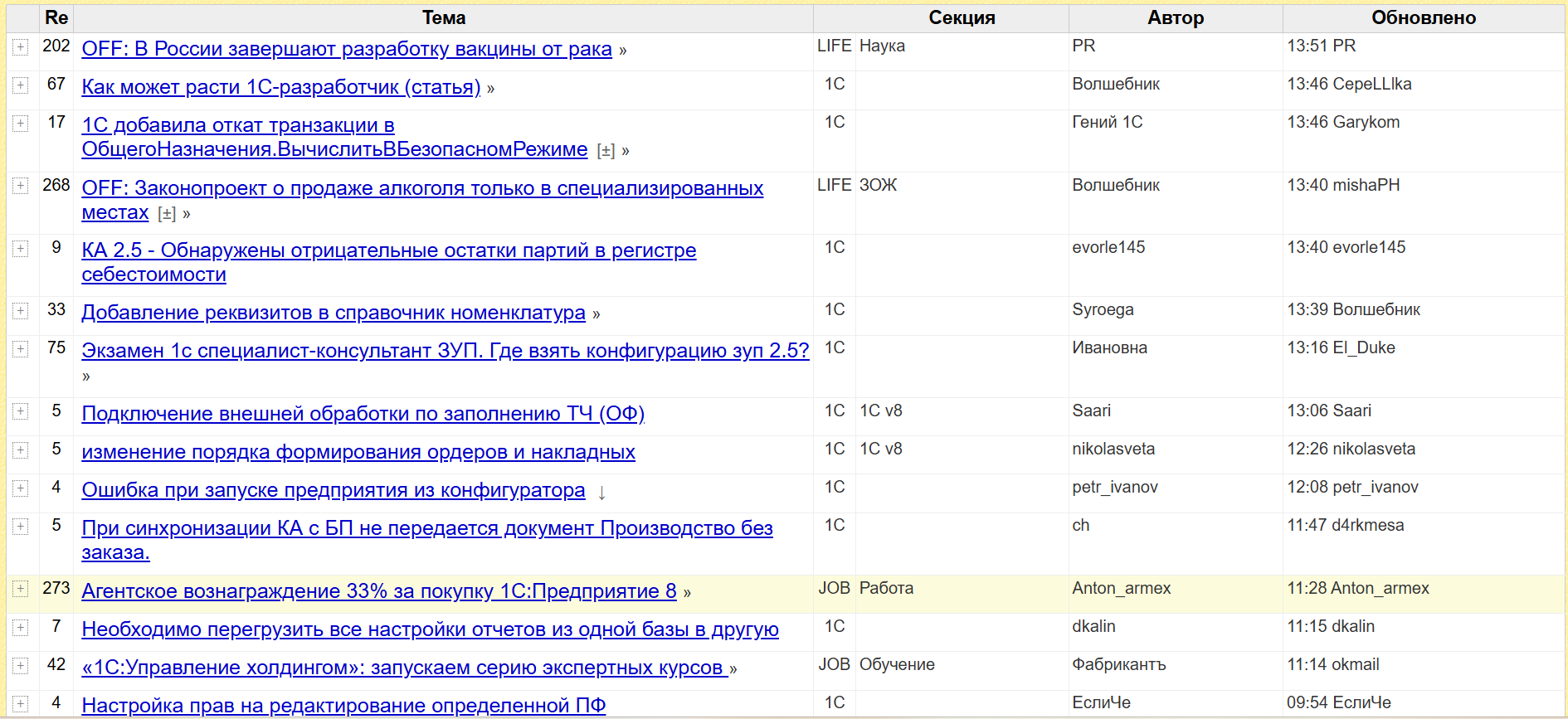Viewport: 1568px width, 719px height.
Task: Expand the 'Необходимо перегрузить все настройки' row
Action: click(21, 628)
